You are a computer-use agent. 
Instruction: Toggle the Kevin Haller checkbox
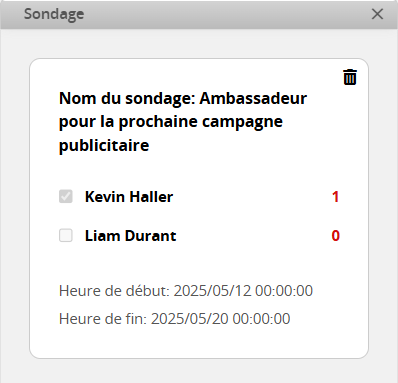[66, 196]
